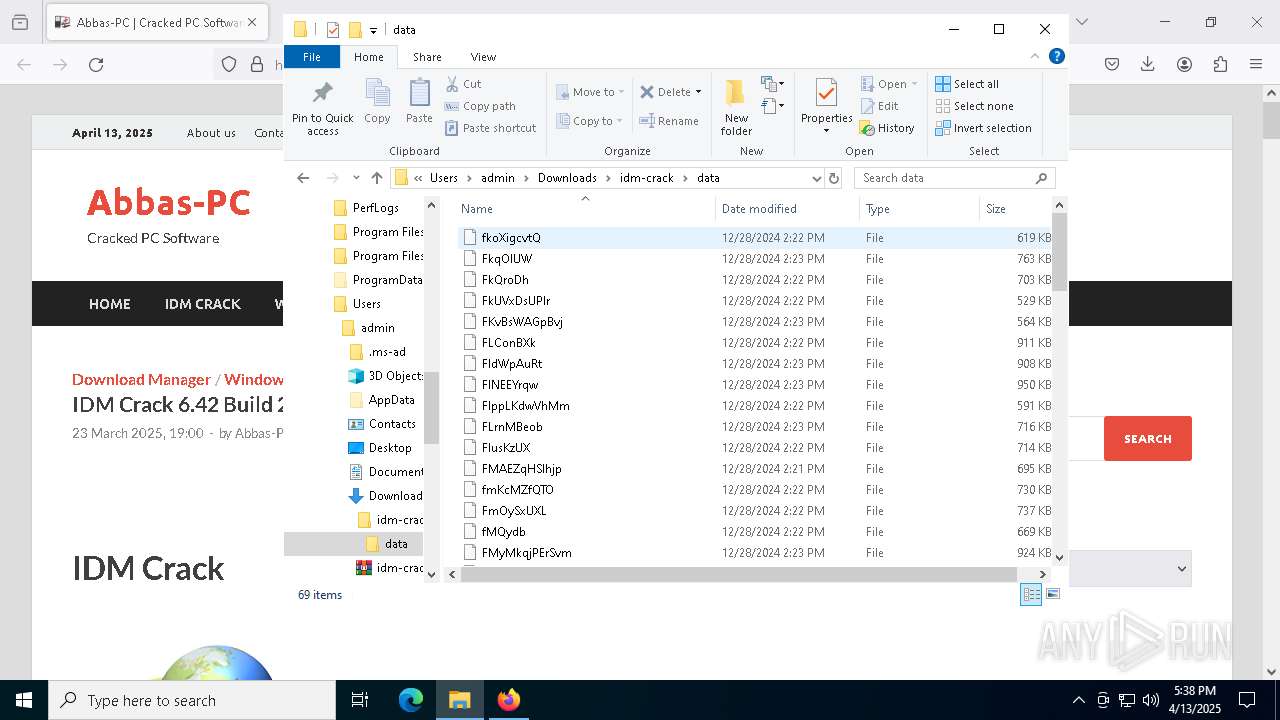
Task: Click the Explorer Help icon
Action: pos(1056,57)
